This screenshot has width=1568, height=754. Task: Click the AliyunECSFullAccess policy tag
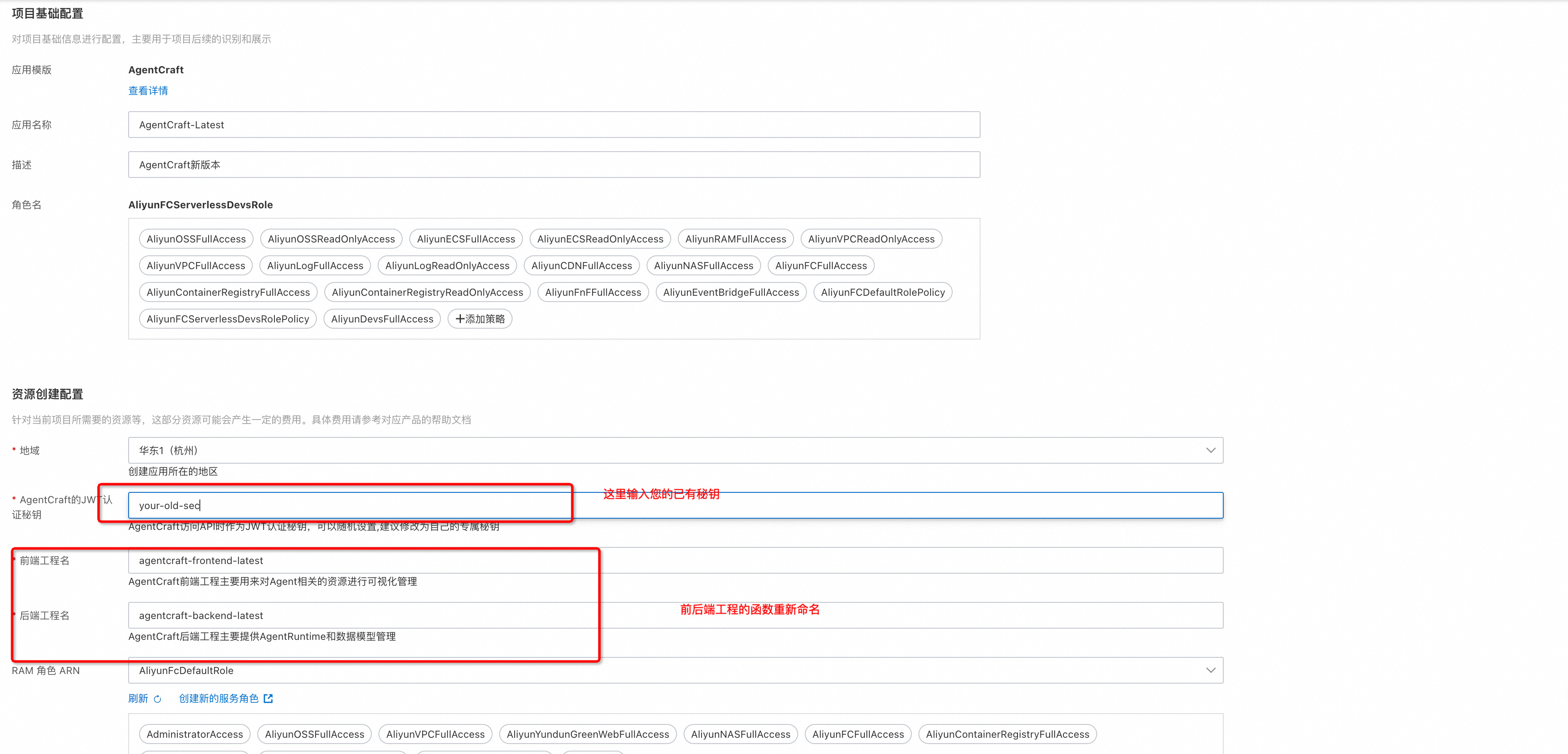click(465, 240)
